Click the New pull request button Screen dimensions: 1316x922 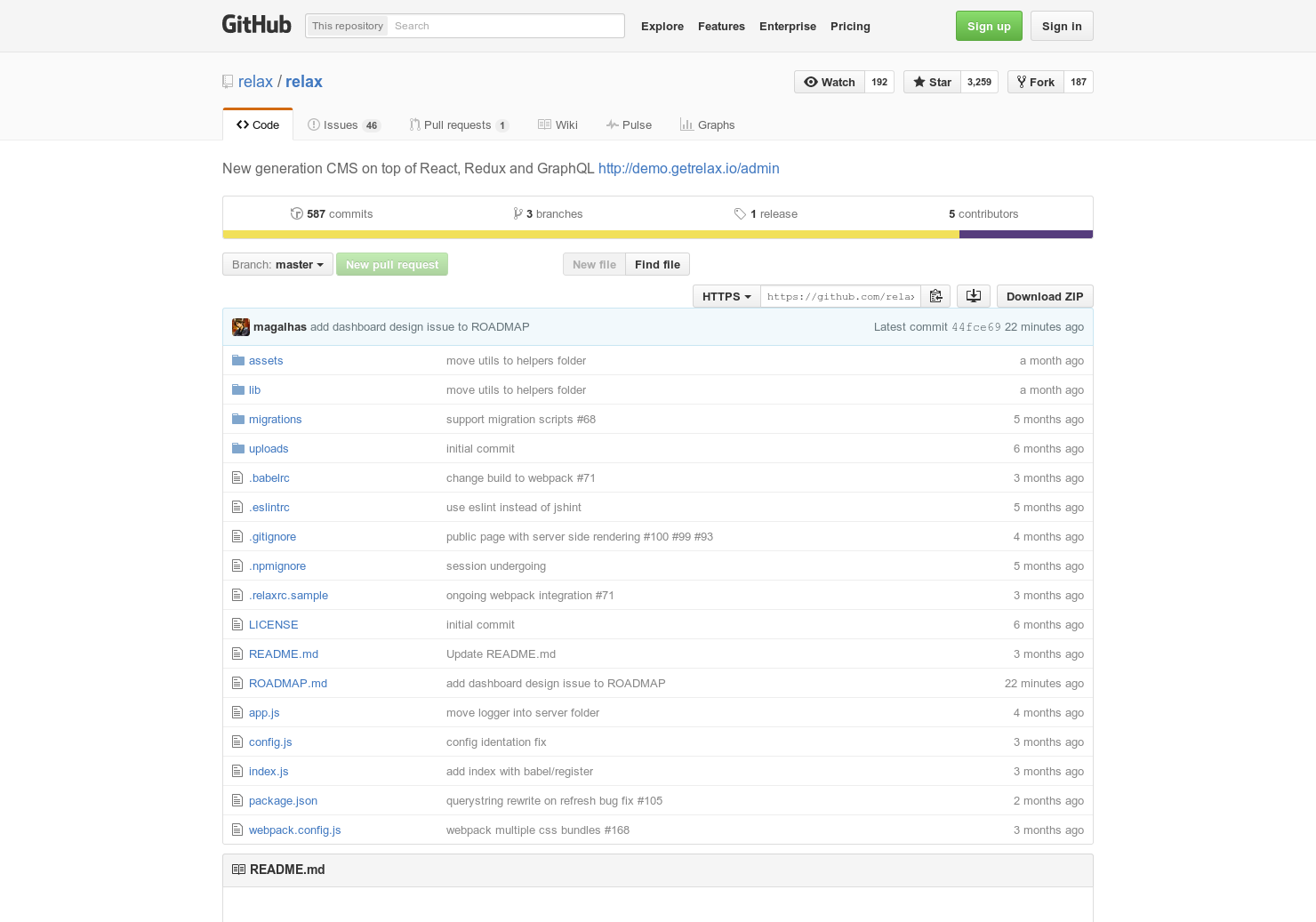[392, 264]
